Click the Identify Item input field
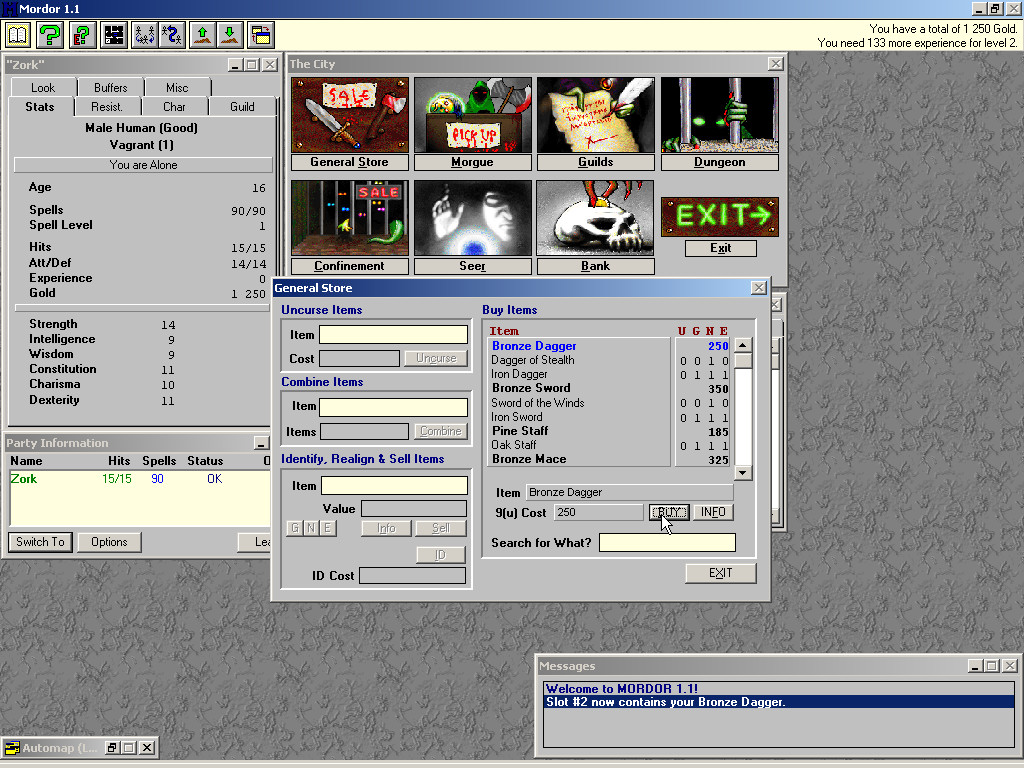This screenshot has width=1024, height=768. (394, 486)
